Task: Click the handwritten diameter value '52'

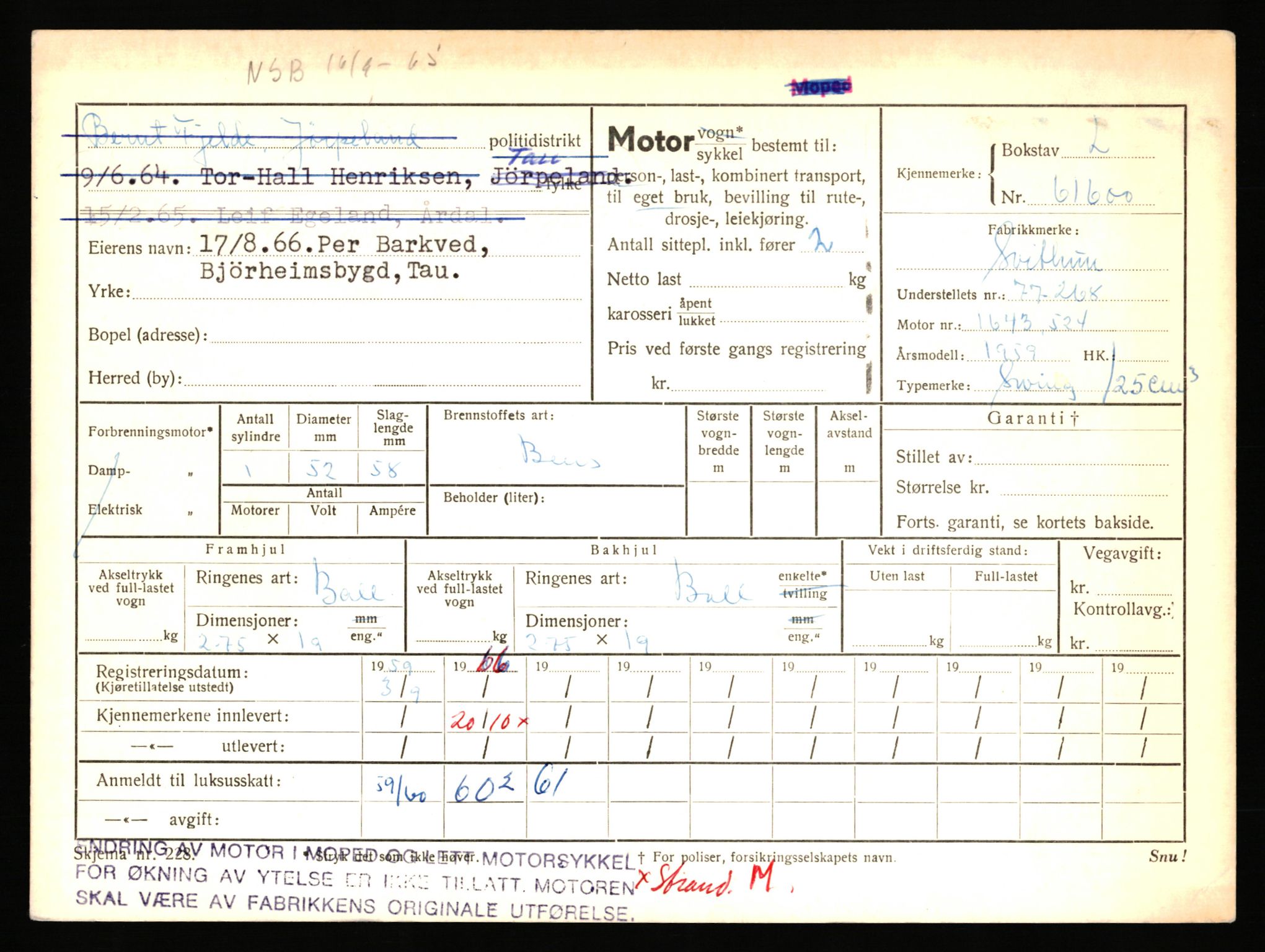Action: (322, 470)
